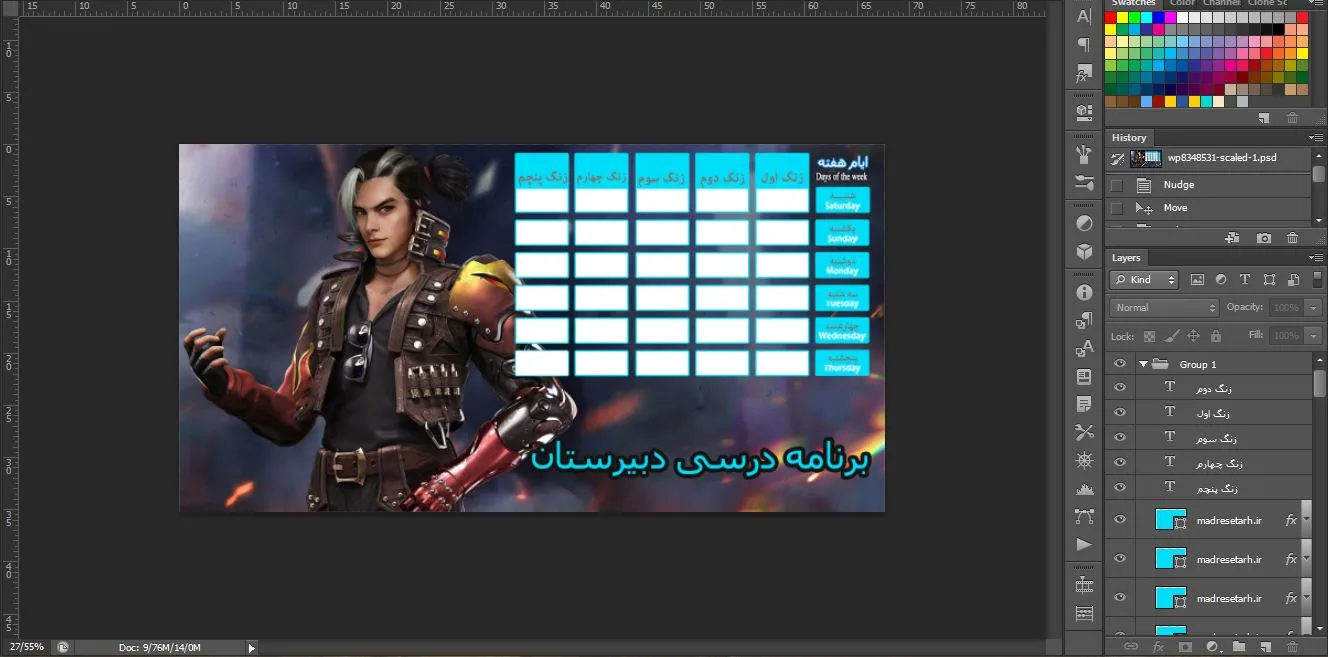Select the زنگ اول text layer
The image size is (1328, 657).
pyautogui.click(x=1208, y=412)
